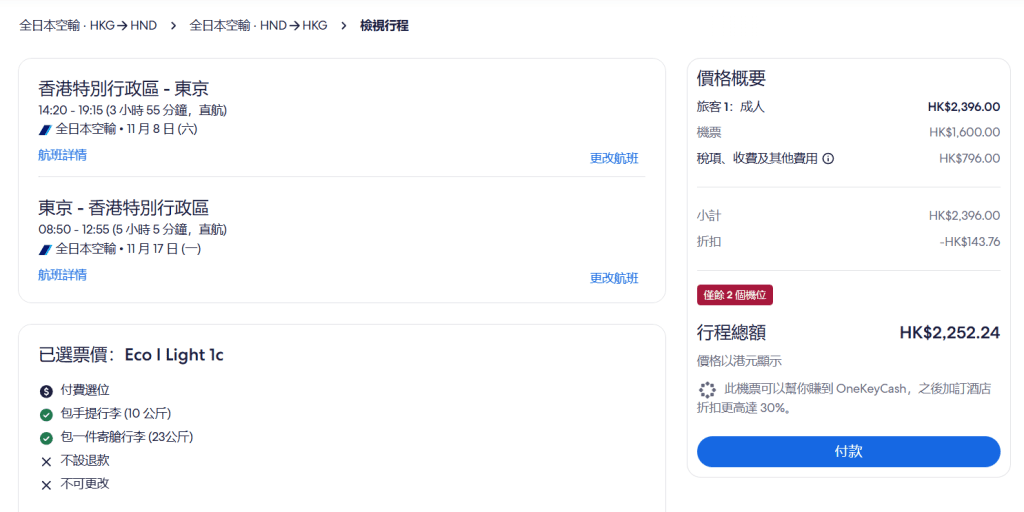Click the X icon beside 不可更改
Viewport: 1024px width, 512px height.
pyautogui.click(x=46, y=485)
